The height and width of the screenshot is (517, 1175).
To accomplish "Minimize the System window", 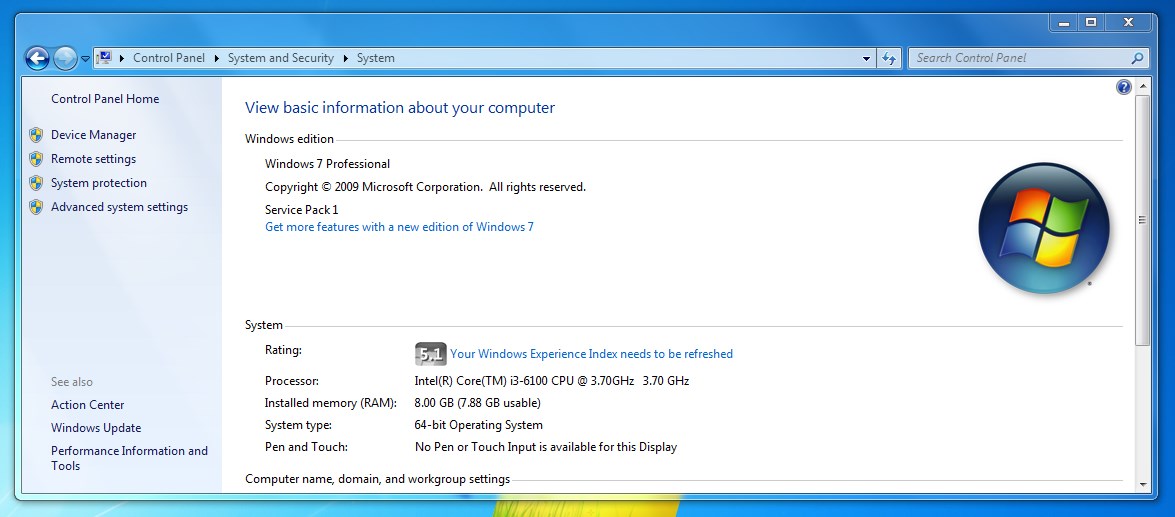I will (1063, 22).
